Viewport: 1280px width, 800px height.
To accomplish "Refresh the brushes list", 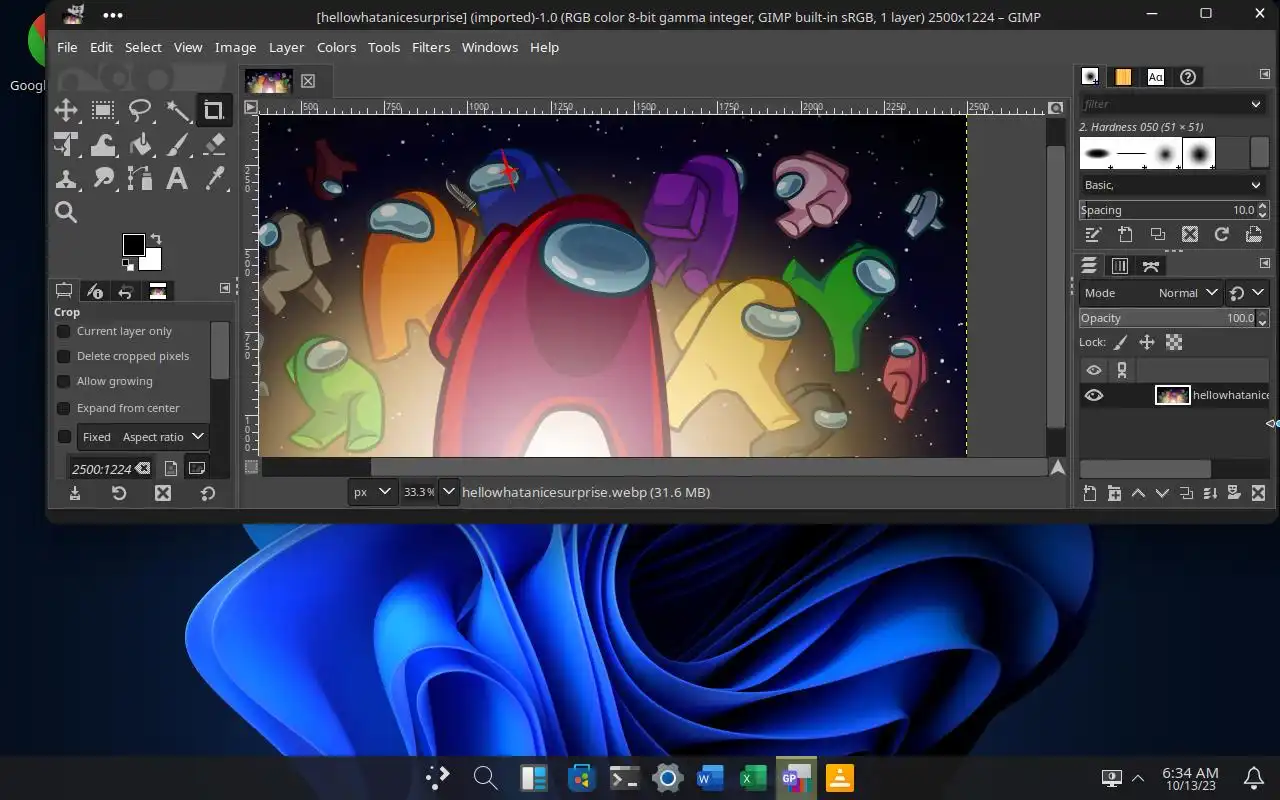I will pyautogui.click(x=1221, y=234).
